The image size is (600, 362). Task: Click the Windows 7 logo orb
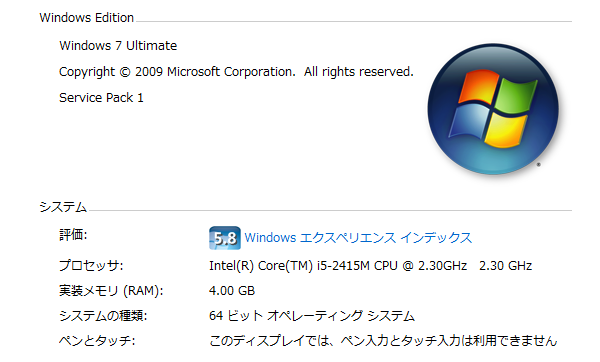coord(493,109)
